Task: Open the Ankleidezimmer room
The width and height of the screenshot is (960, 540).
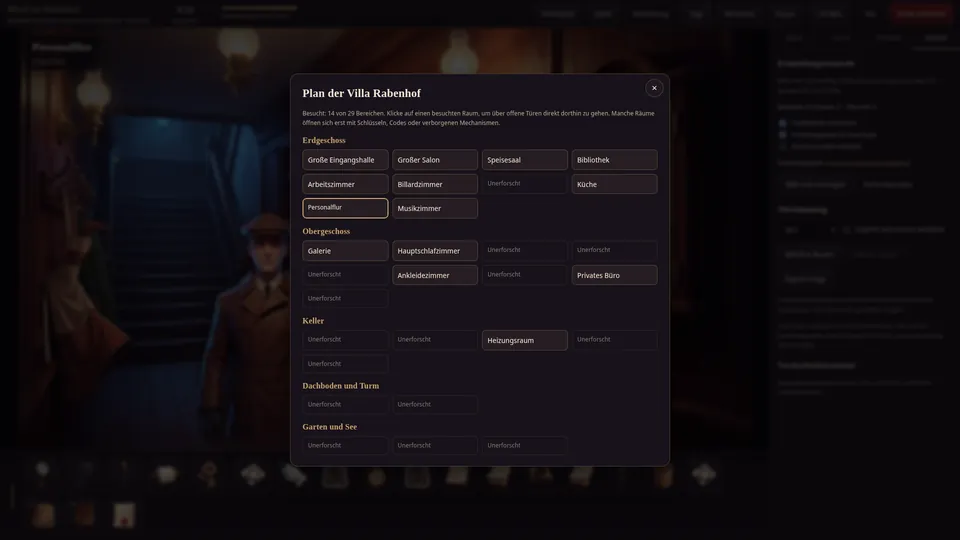Action: [x=435, y=276]
